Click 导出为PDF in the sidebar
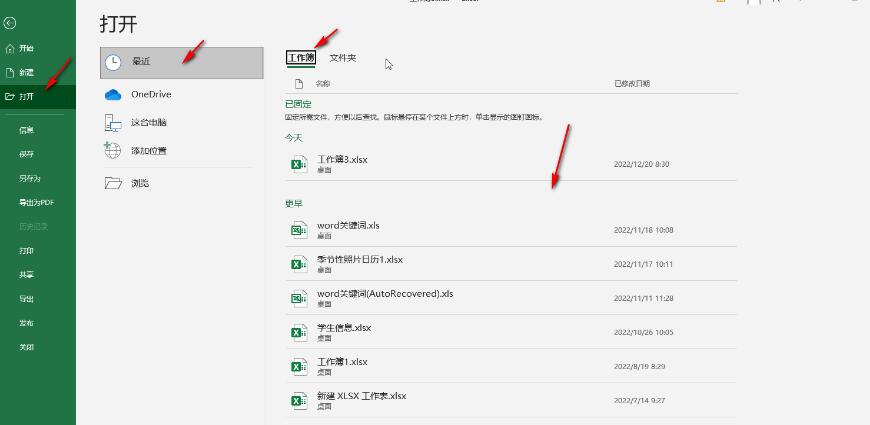The height and width of the screenshot is (425, 870). pyautogui.click(x=38, y=203)
